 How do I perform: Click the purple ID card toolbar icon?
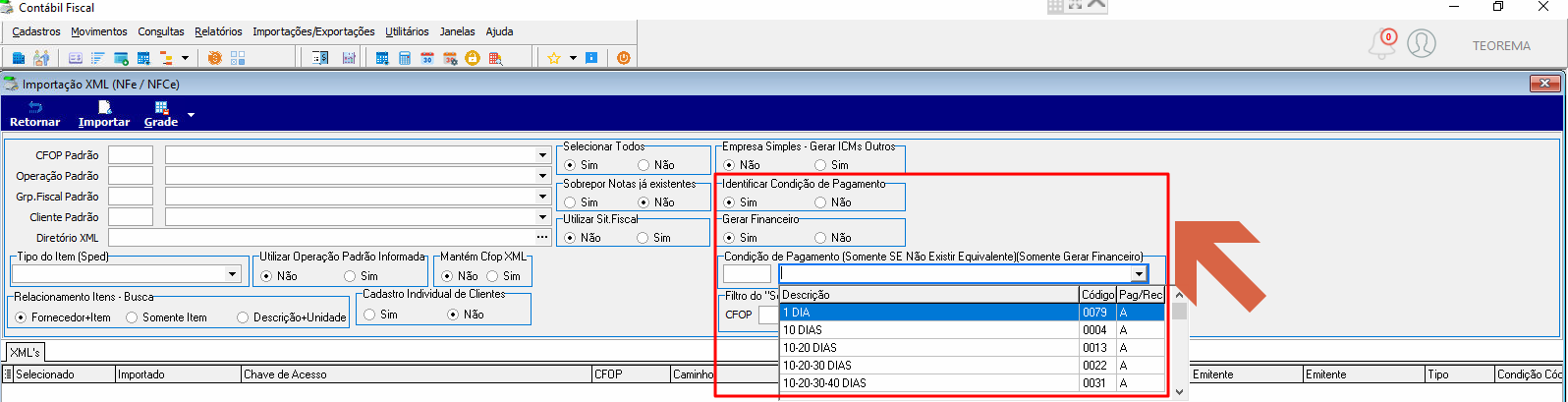pyautogui.click(x=76, y=58)
